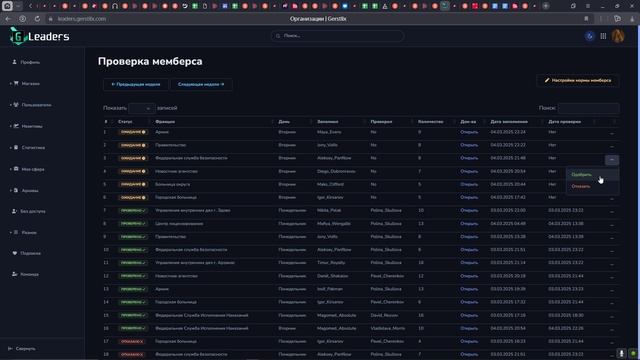This screenshot has height=360, width=640.
Task: Open actions menu for row 1 Армия
Action: [x=611, y=133]
